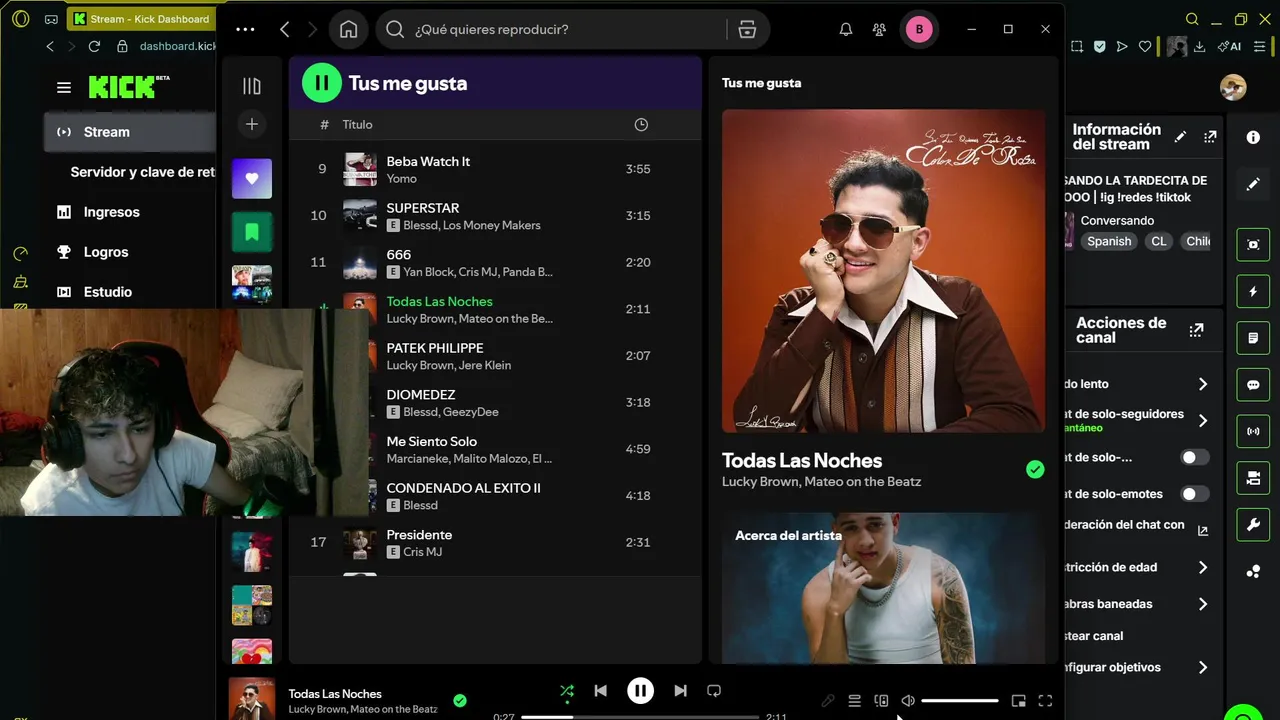Create new playlist with plus icon

(252, 124)
